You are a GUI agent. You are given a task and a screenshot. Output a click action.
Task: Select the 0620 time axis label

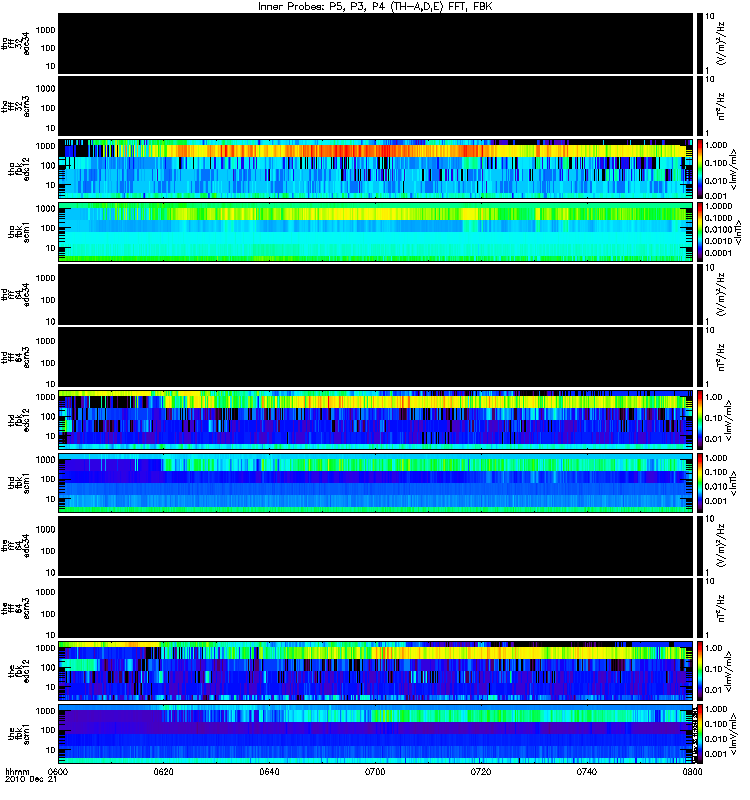(163, 771)
